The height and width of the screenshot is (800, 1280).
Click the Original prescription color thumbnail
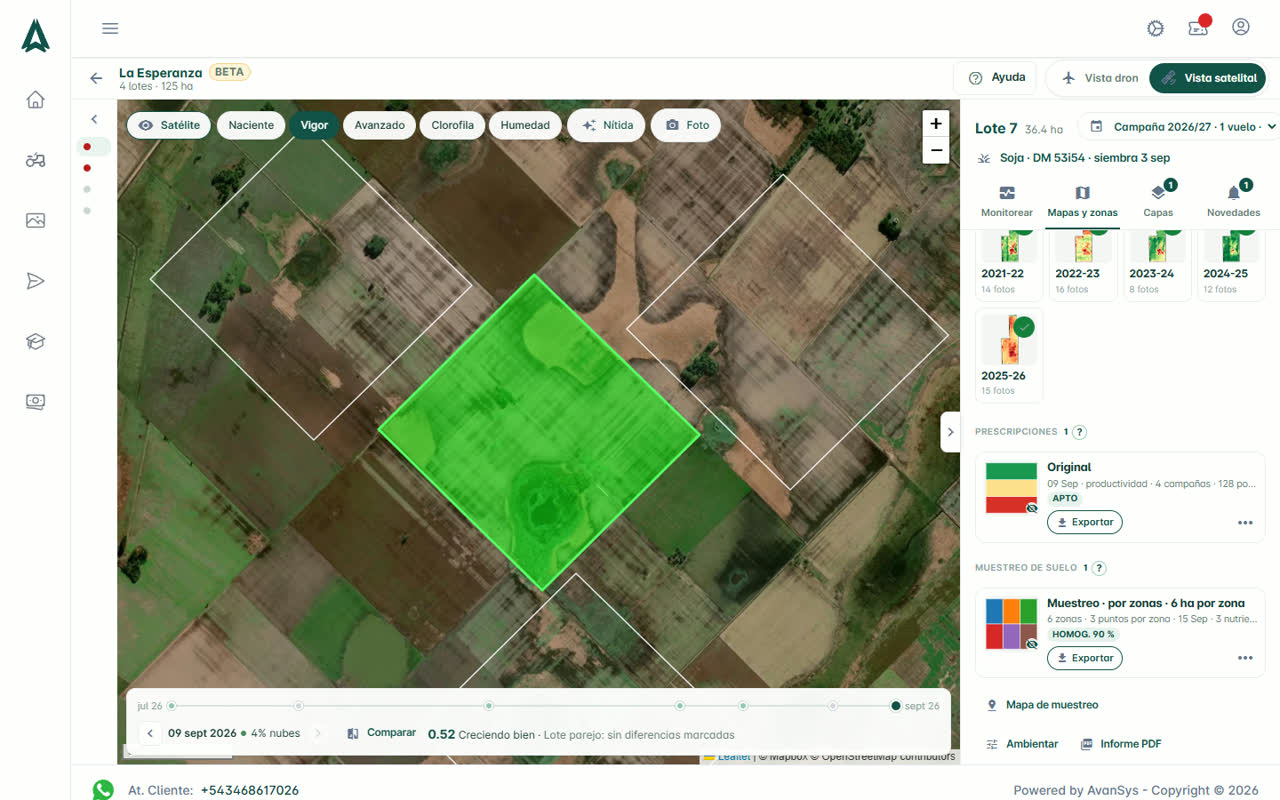pyautogui.click(x=1011, y=488)
